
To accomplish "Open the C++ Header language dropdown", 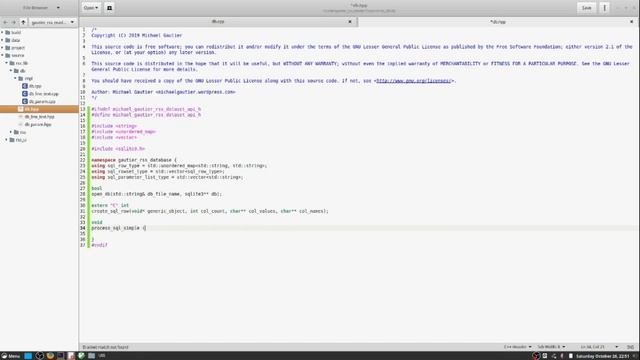I will (x=517, y=347).
